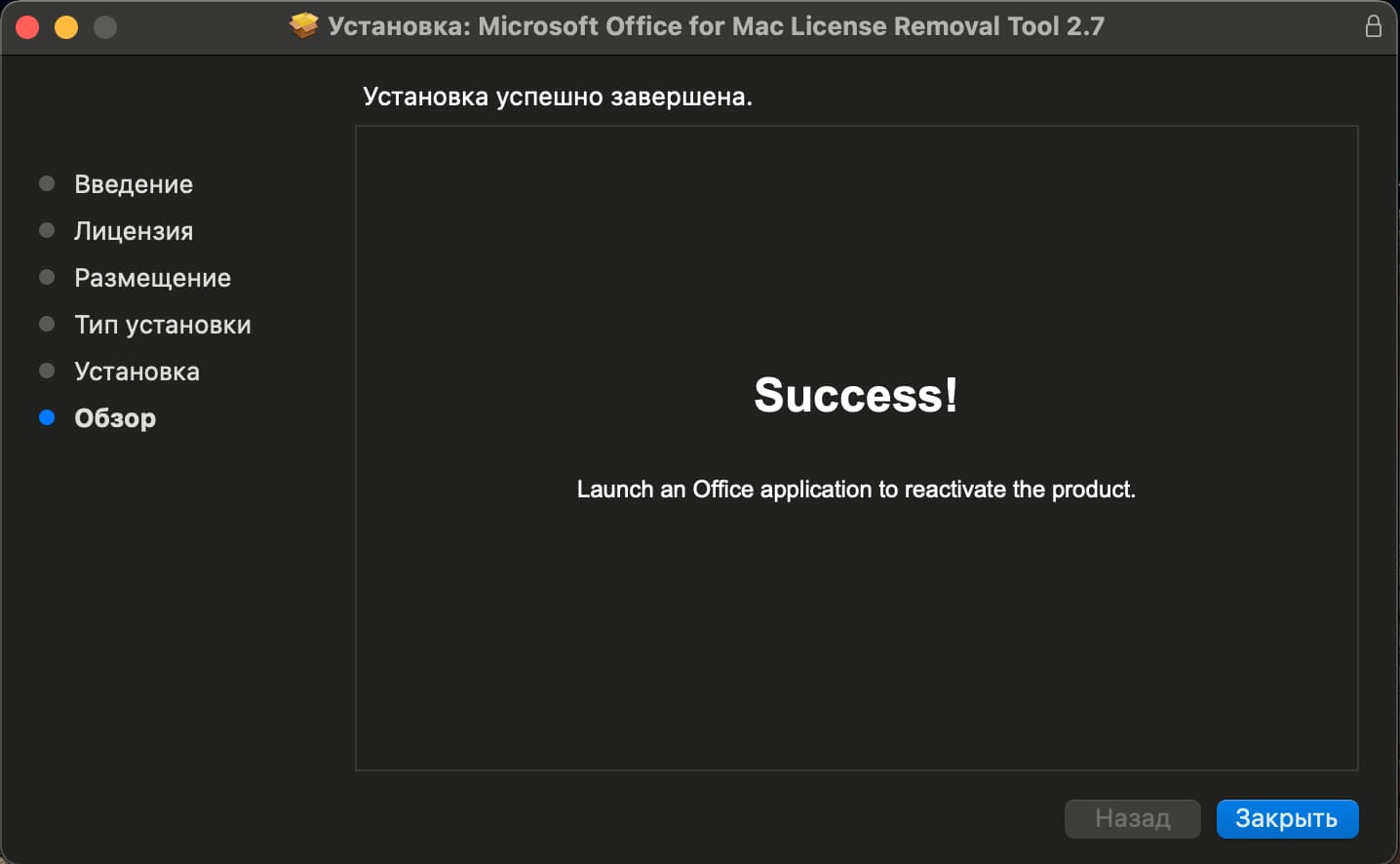Viewport: 1400px width, 864px height.
Task: Click the gray bullet beside Лицензия
Action: pos(47,230)
